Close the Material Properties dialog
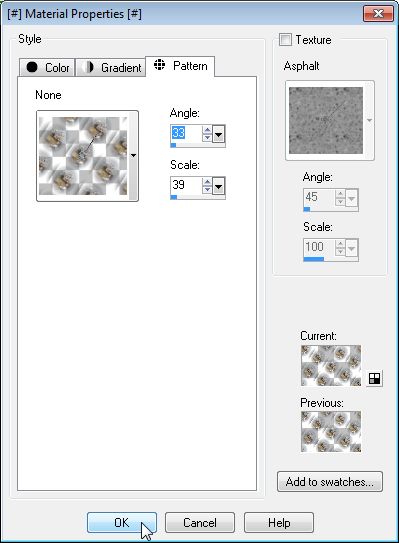The height and width of the screenshot is (543, 399). click(x=378, y=14)
